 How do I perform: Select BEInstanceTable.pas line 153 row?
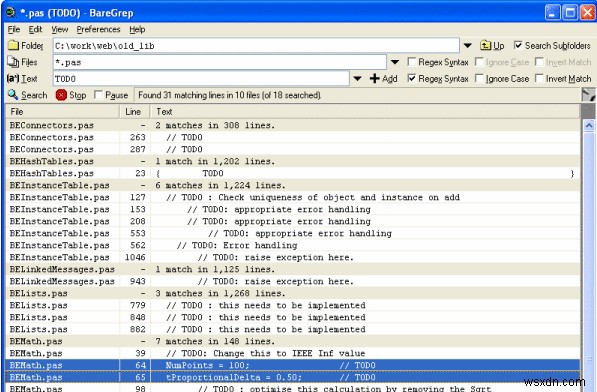point(293,209)
